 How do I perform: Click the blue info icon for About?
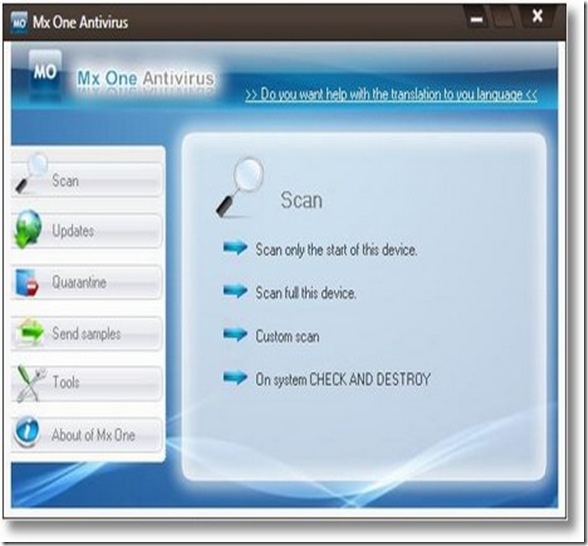(x=27, y=432)
